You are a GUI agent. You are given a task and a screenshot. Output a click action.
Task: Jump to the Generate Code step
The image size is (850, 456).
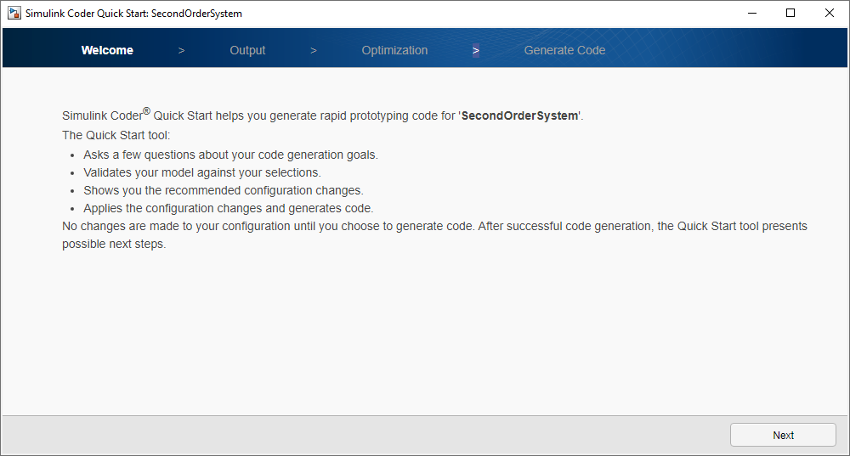pyautogui.click(x=564, y=50)
